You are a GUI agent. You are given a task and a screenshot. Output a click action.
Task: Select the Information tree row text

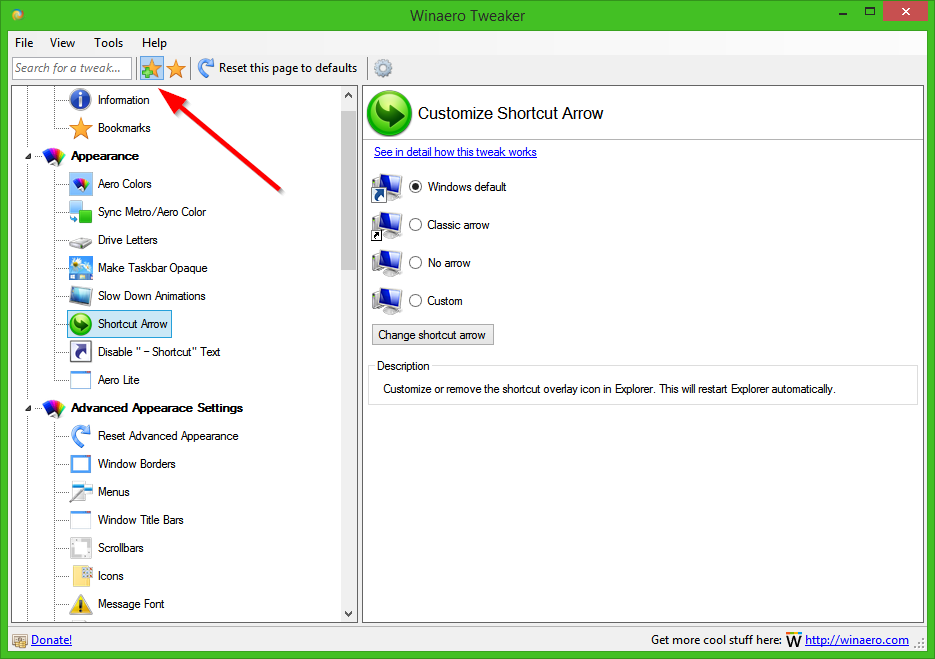[123, 100]
